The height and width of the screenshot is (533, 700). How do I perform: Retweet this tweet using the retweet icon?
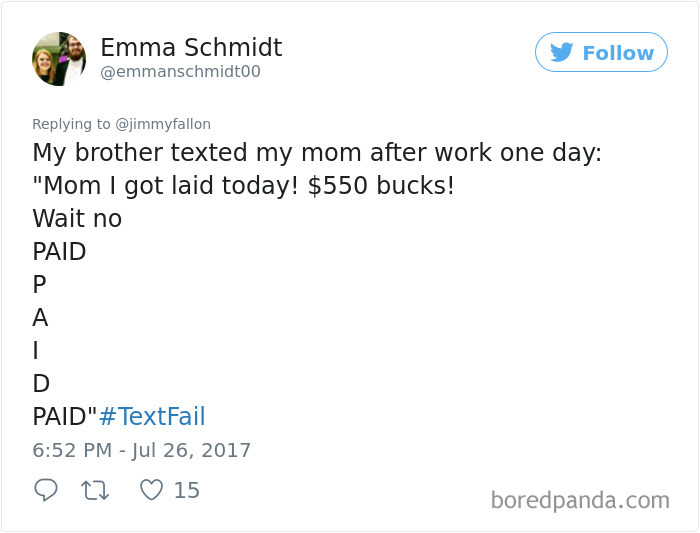95,490
